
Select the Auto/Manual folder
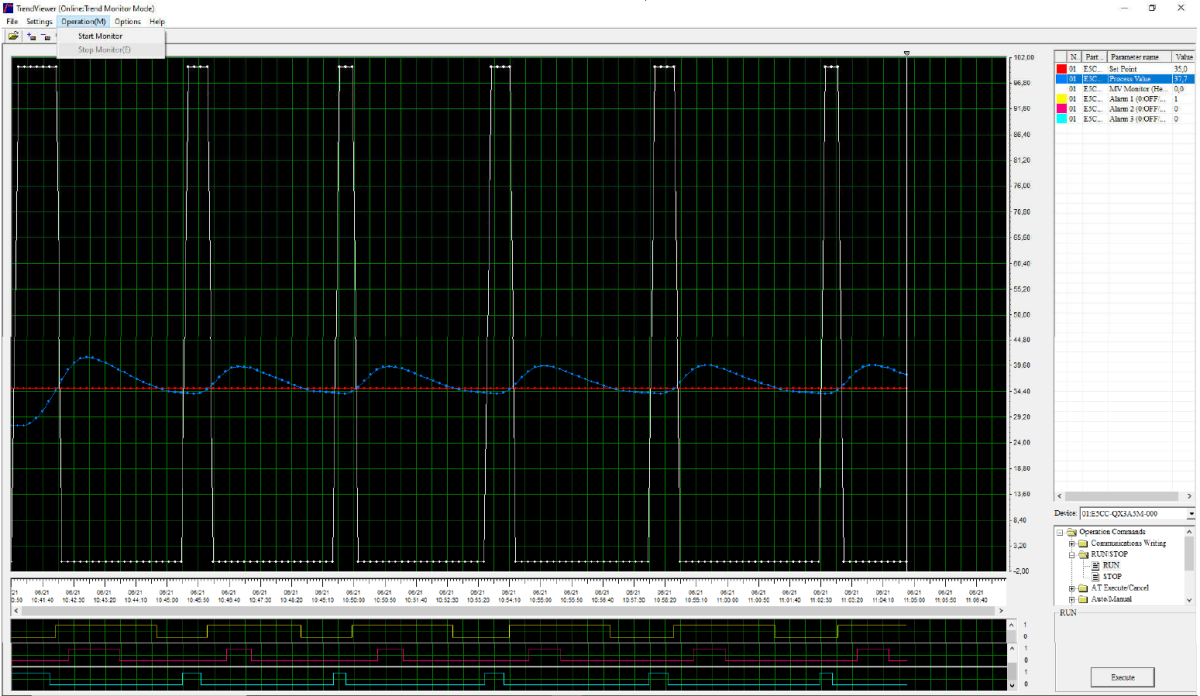click(1112, 599)
